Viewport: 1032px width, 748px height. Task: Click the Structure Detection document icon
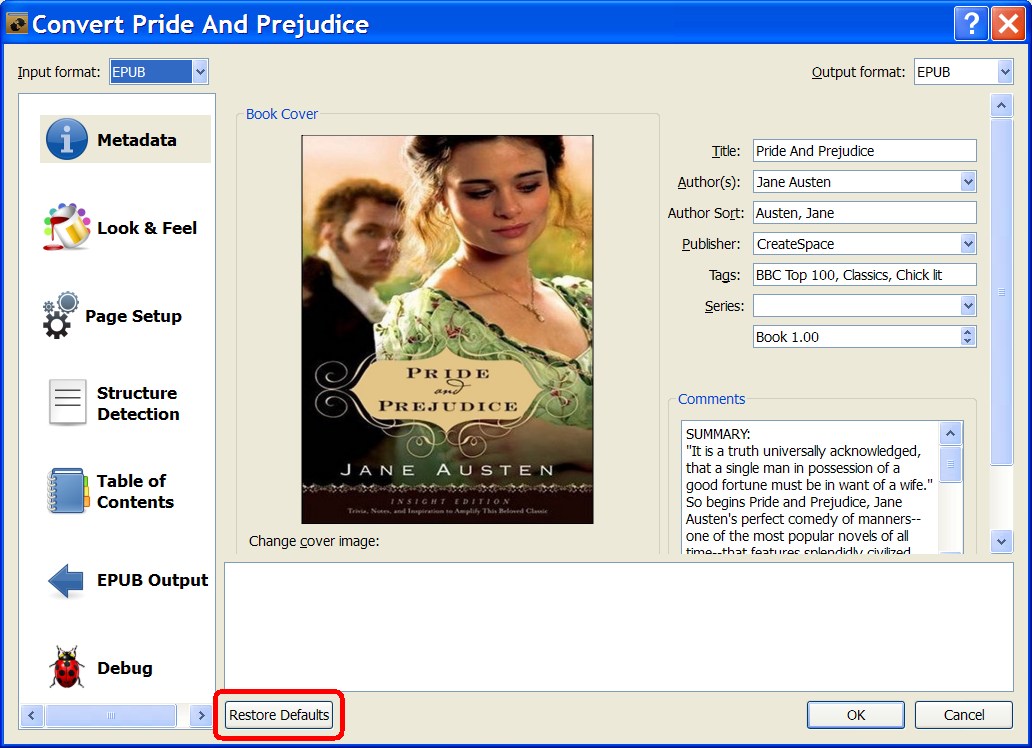coord(67,402)
